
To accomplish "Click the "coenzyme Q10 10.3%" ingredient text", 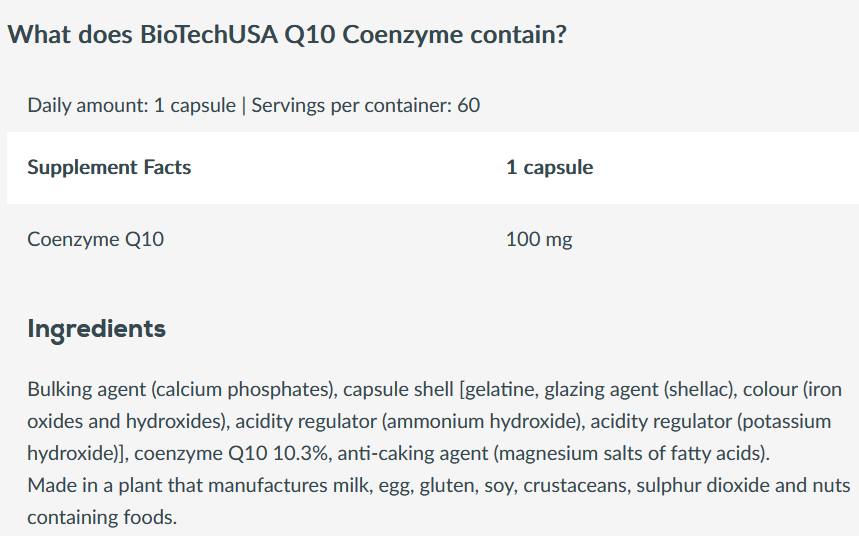I will (x=230, y=453).
